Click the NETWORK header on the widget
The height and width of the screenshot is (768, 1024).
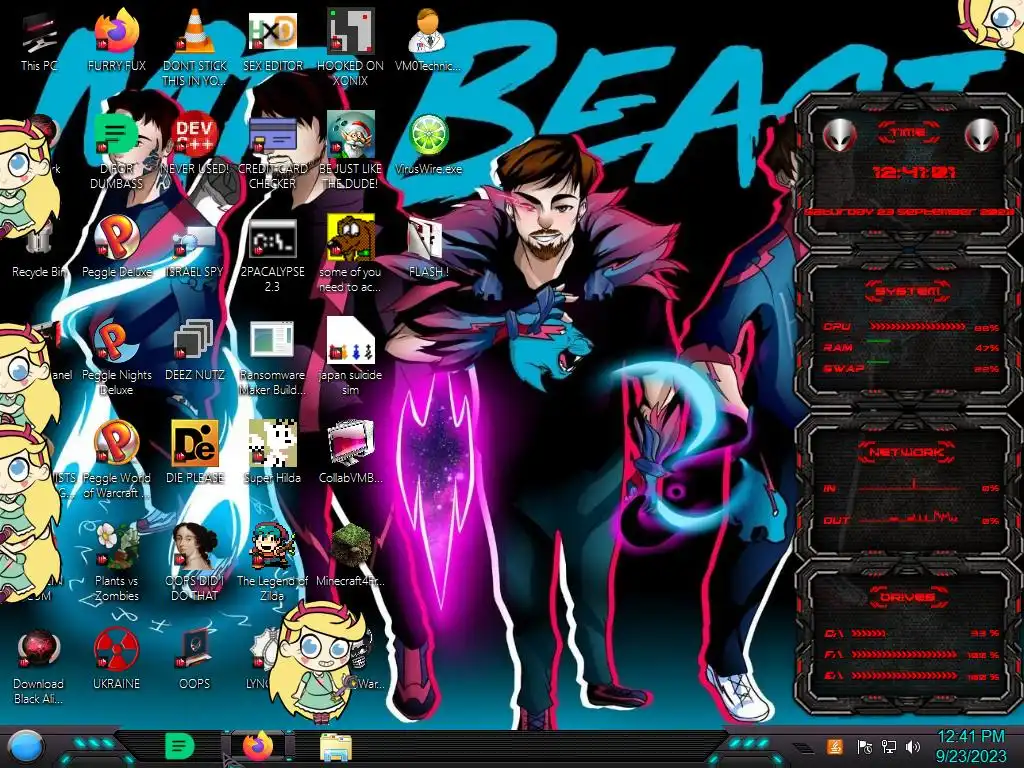click(x=907, y=452)
